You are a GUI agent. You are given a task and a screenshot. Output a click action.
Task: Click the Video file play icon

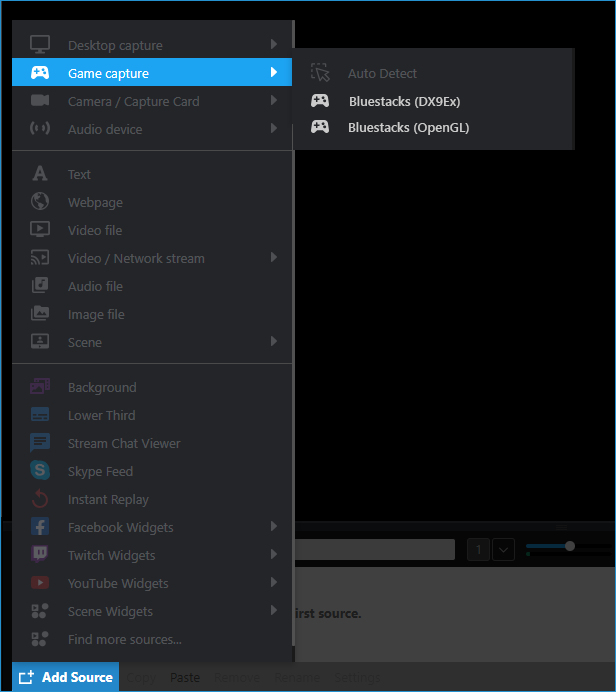coord(40,229)
